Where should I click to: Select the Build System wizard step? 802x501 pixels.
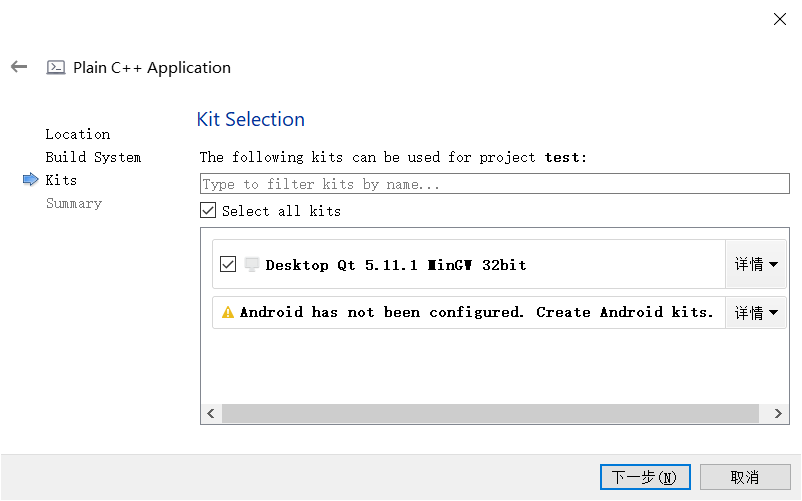click(93, 157)
